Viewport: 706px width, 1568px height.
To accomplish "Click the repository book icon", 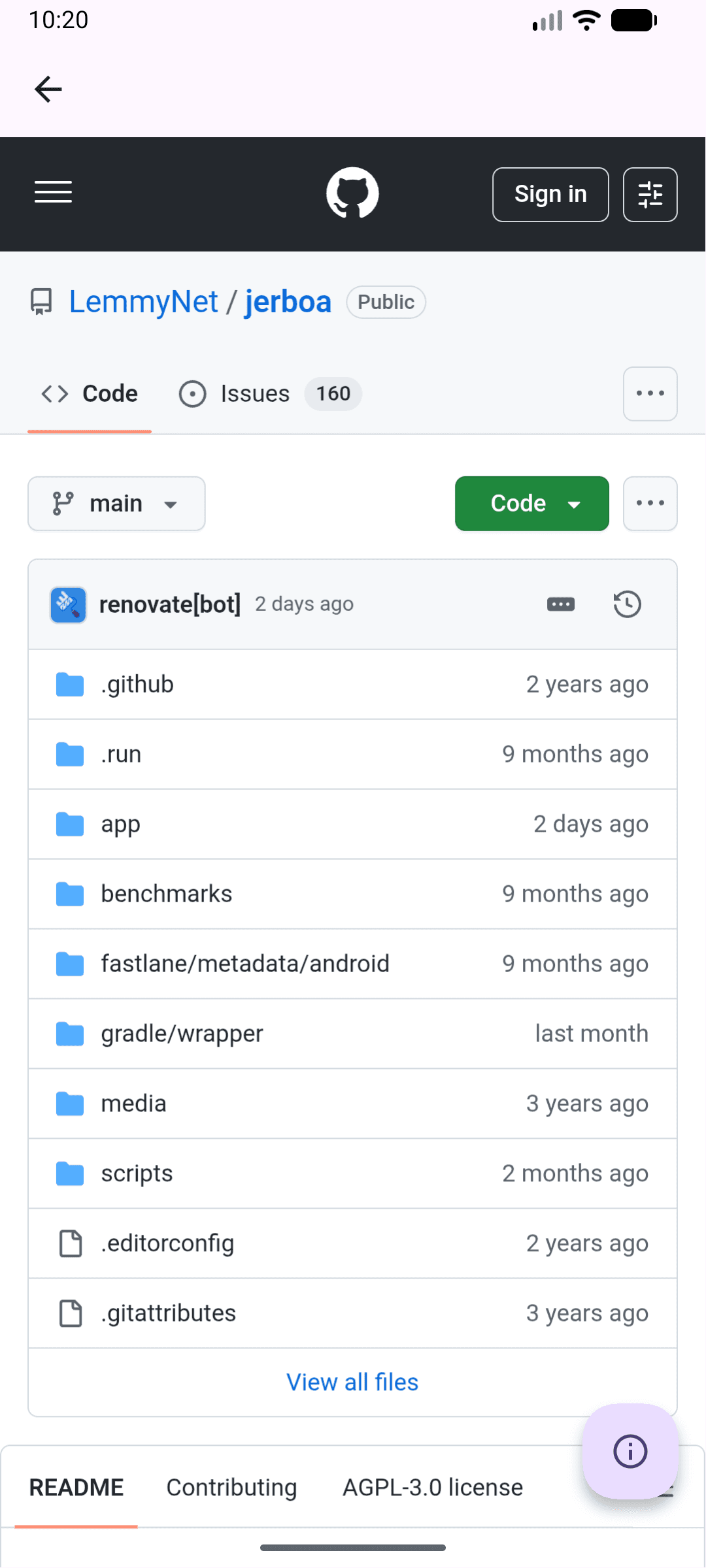I will 41,302.
